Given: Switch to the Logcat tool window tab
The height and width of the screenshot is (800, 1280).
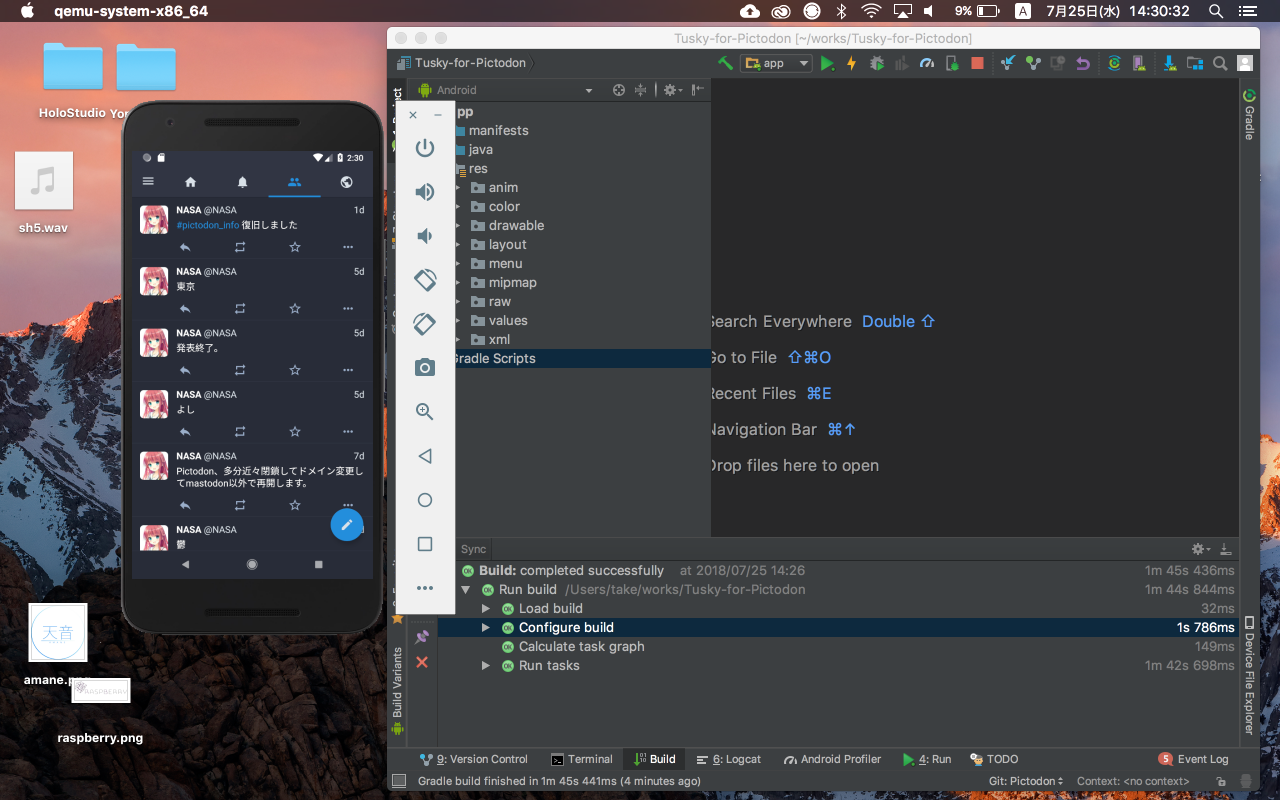Looking at the screenshot, I should 729,759.
